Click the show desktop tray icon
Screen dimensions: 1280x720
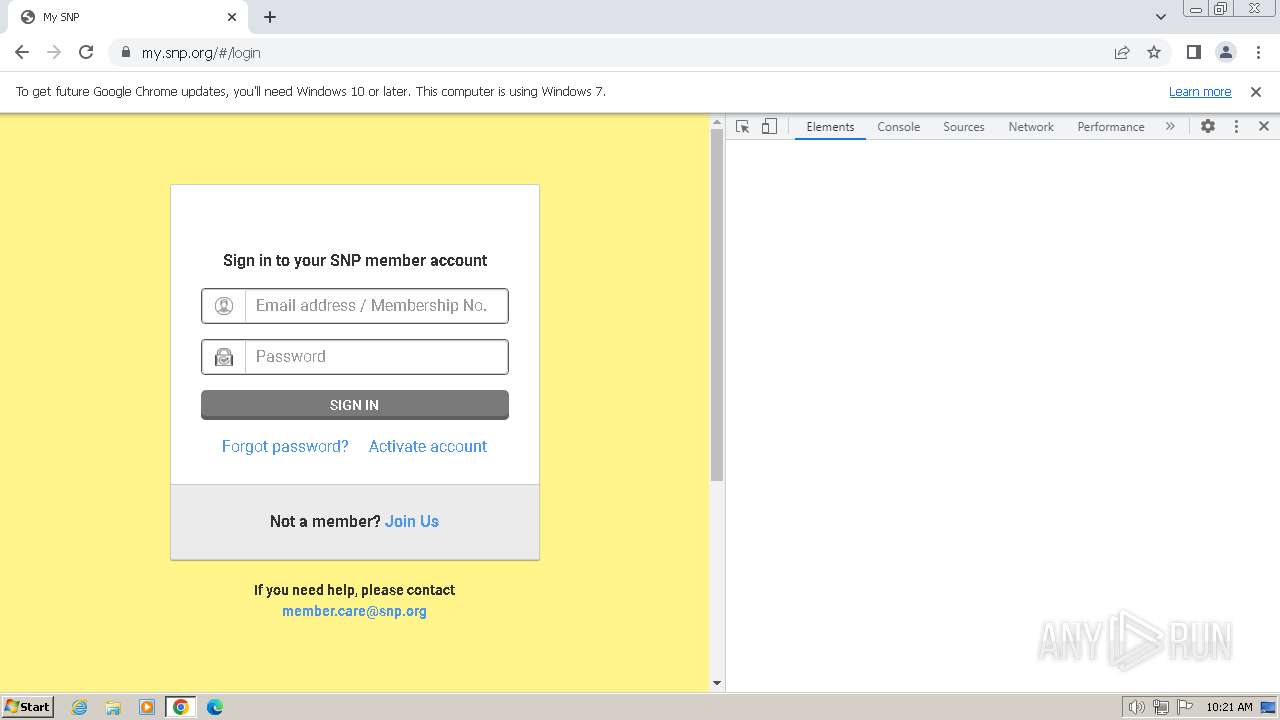click(x=1268, y=707)
